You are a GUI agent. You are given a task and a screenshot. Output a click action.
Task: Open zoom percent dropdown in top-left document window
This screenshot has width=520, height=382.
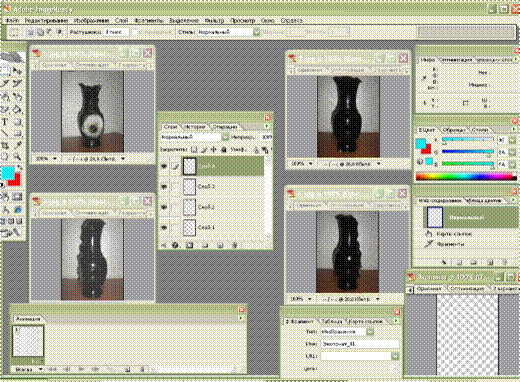(x=55, y=159)
